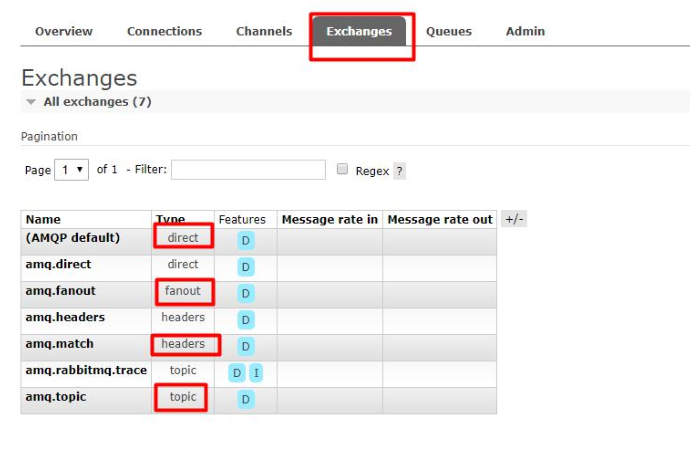
Task: Click the Exchanges page heading
Action: tap(79, 78)
